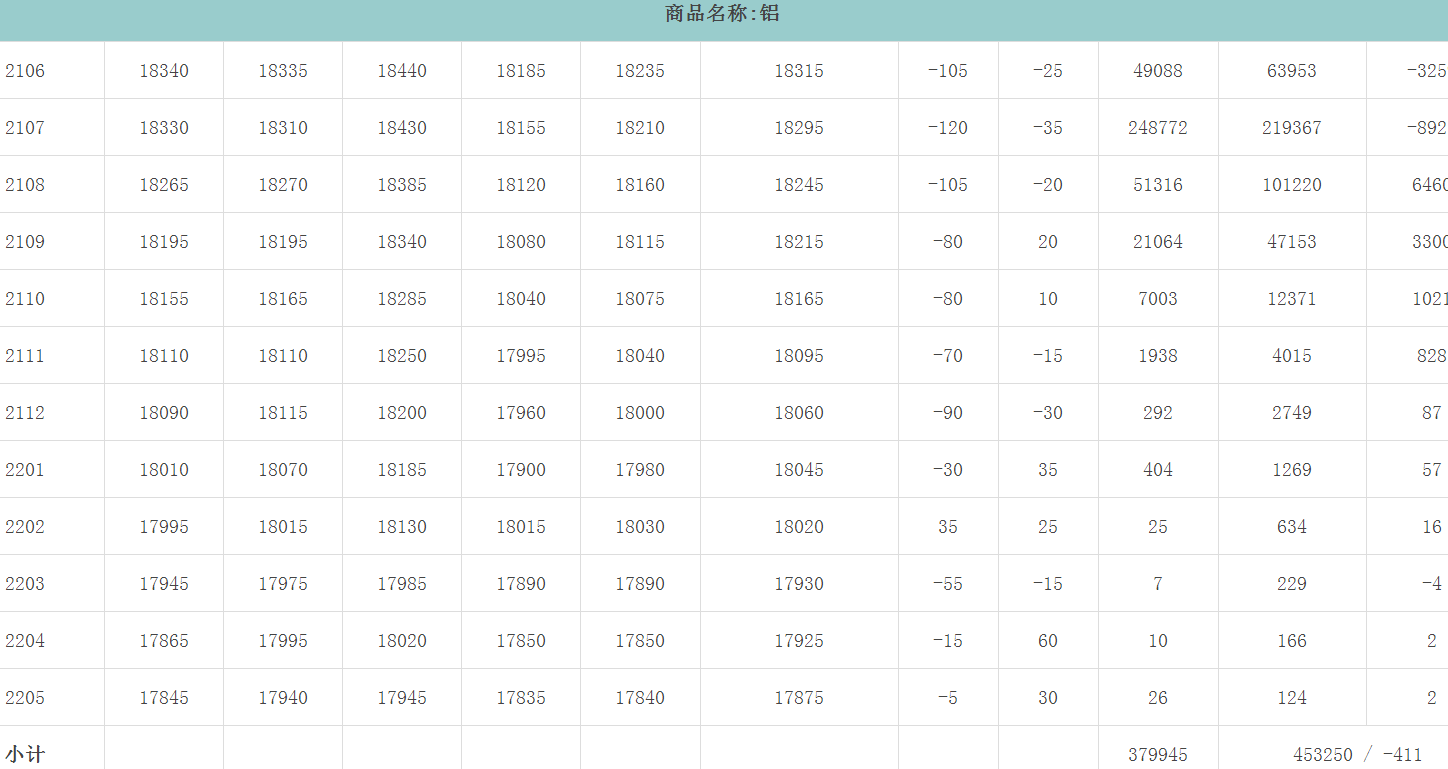Click the 18245 settlement price cell
1448x769 pixels.
point(799,185)
